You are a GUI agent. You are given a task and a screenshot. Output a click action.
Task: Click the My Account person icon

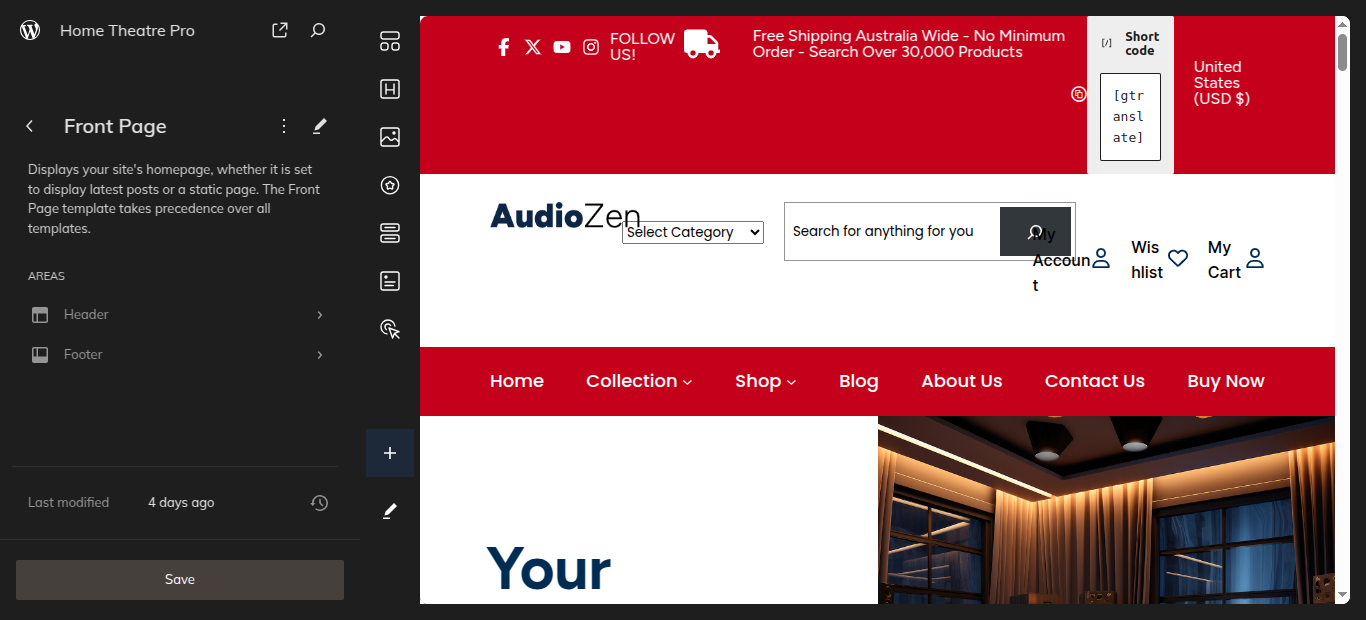[1101, 258]
